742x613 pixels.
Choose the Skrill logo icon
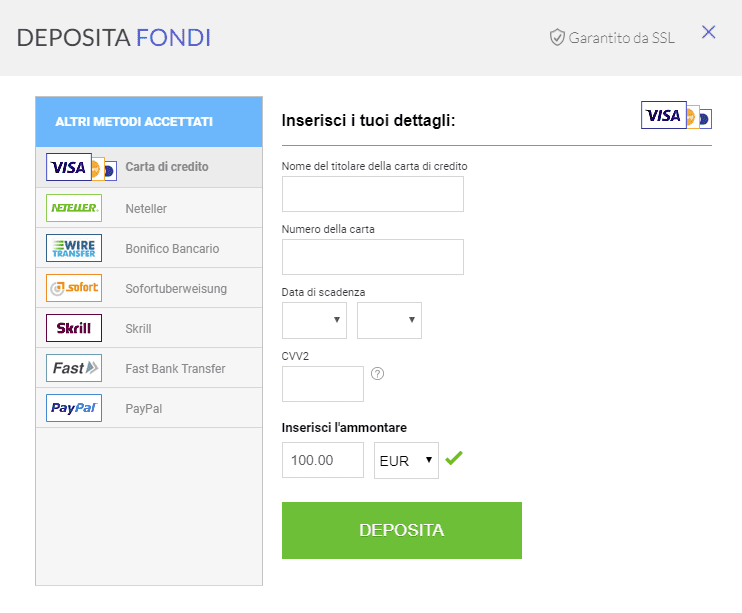click(74, 328)
